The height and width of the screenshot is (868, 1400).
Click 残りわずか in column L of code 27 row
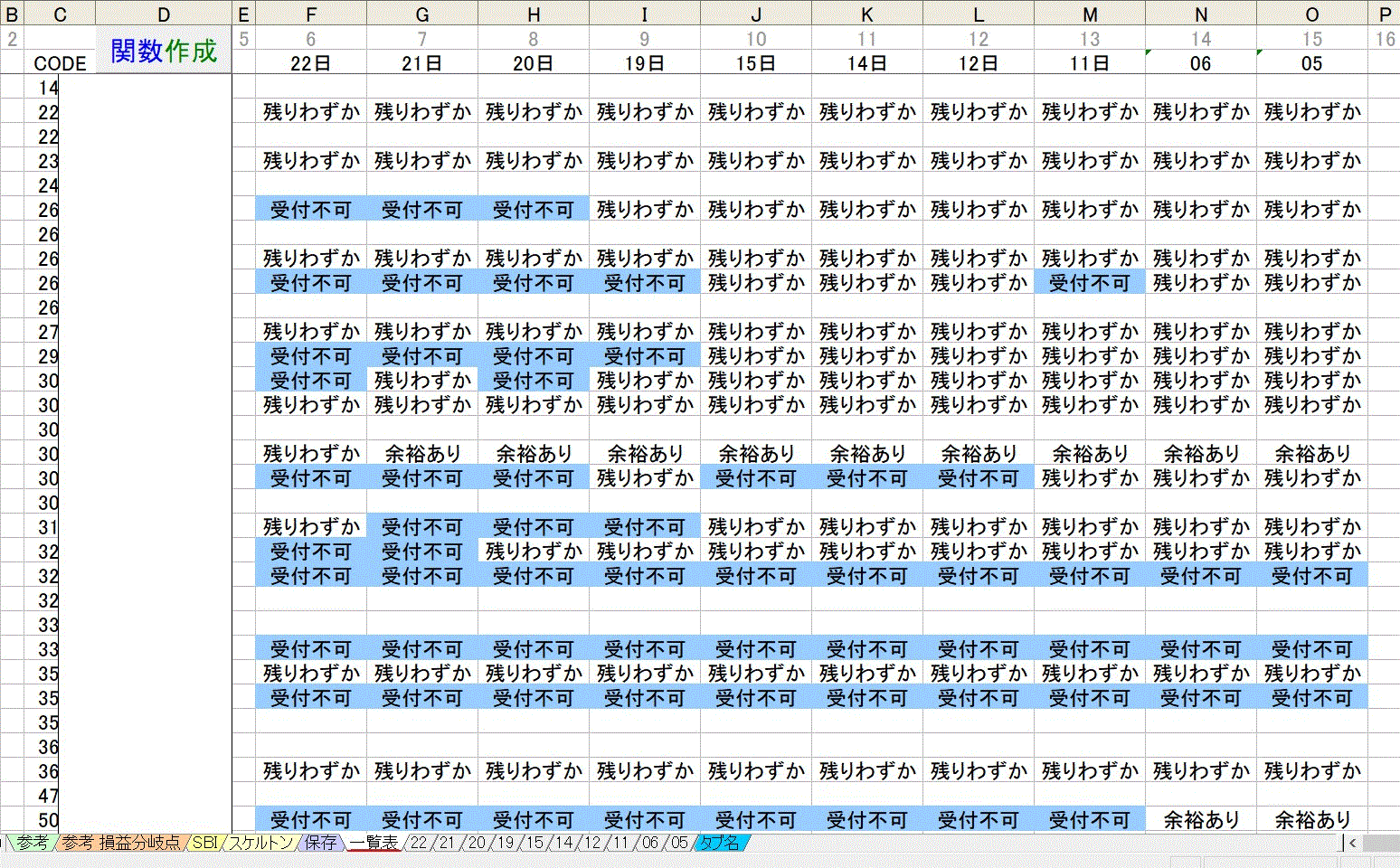[x=979, y=332]
